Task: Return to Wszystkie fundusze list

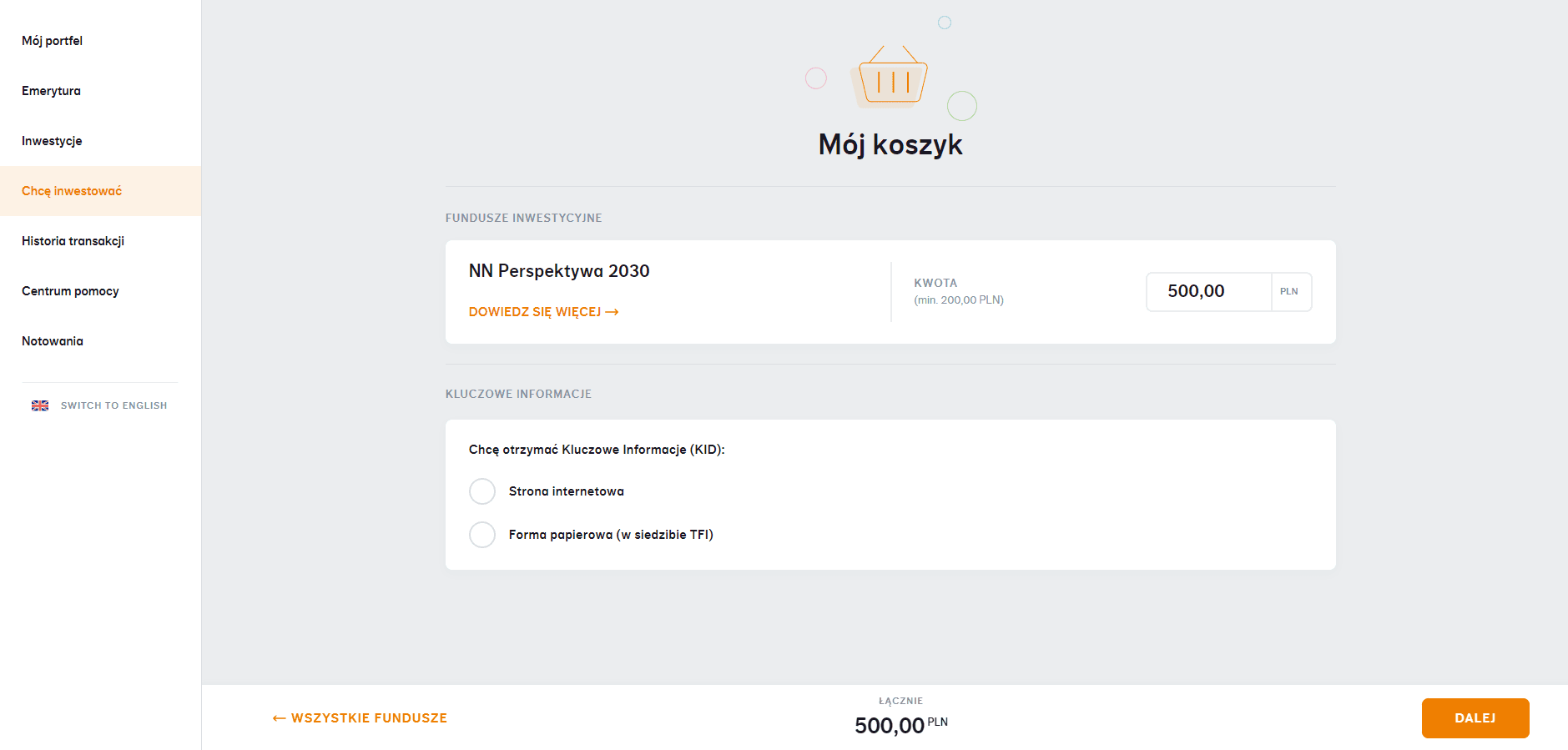Action: click(x=369, y=718)
